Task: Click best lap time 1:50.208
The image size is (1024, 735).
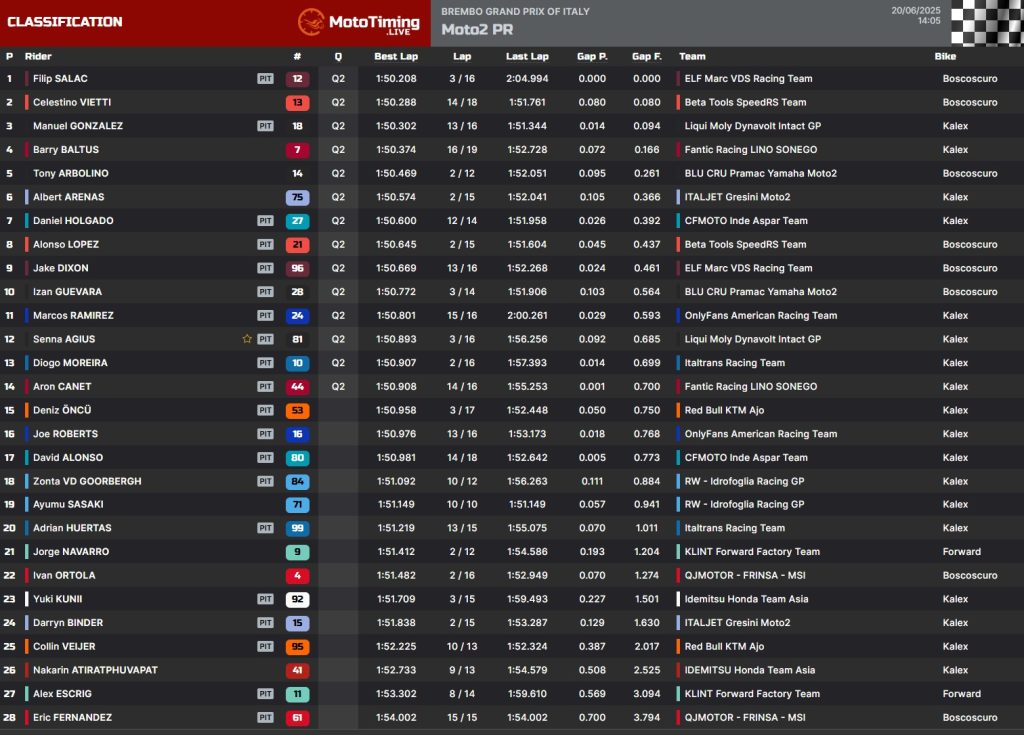Action: pos(396,78)
